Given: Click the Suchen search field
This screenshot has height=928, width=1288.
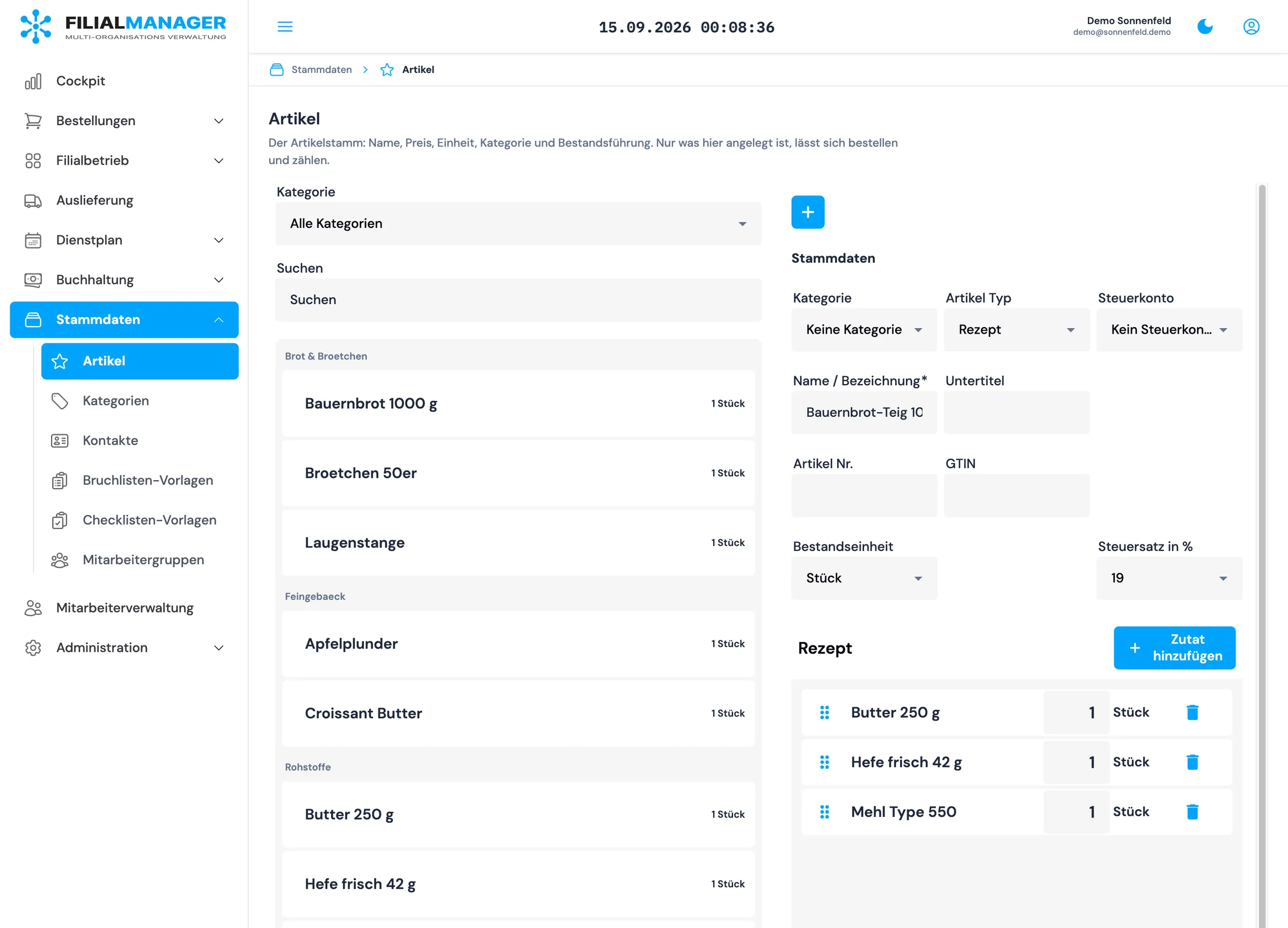Looking at the screenshot, I should point(518,300).
